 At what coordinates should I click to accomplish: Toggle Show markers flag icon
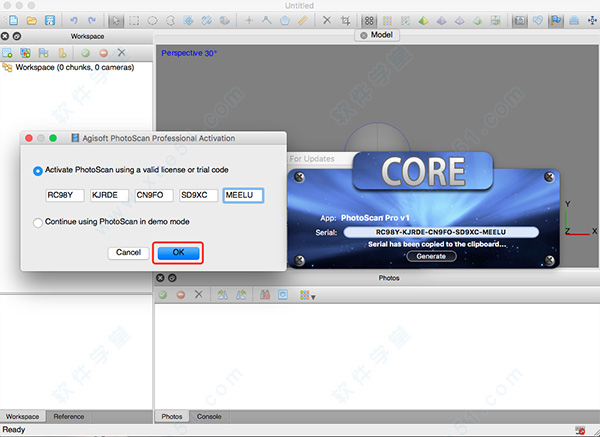(556, 20)
